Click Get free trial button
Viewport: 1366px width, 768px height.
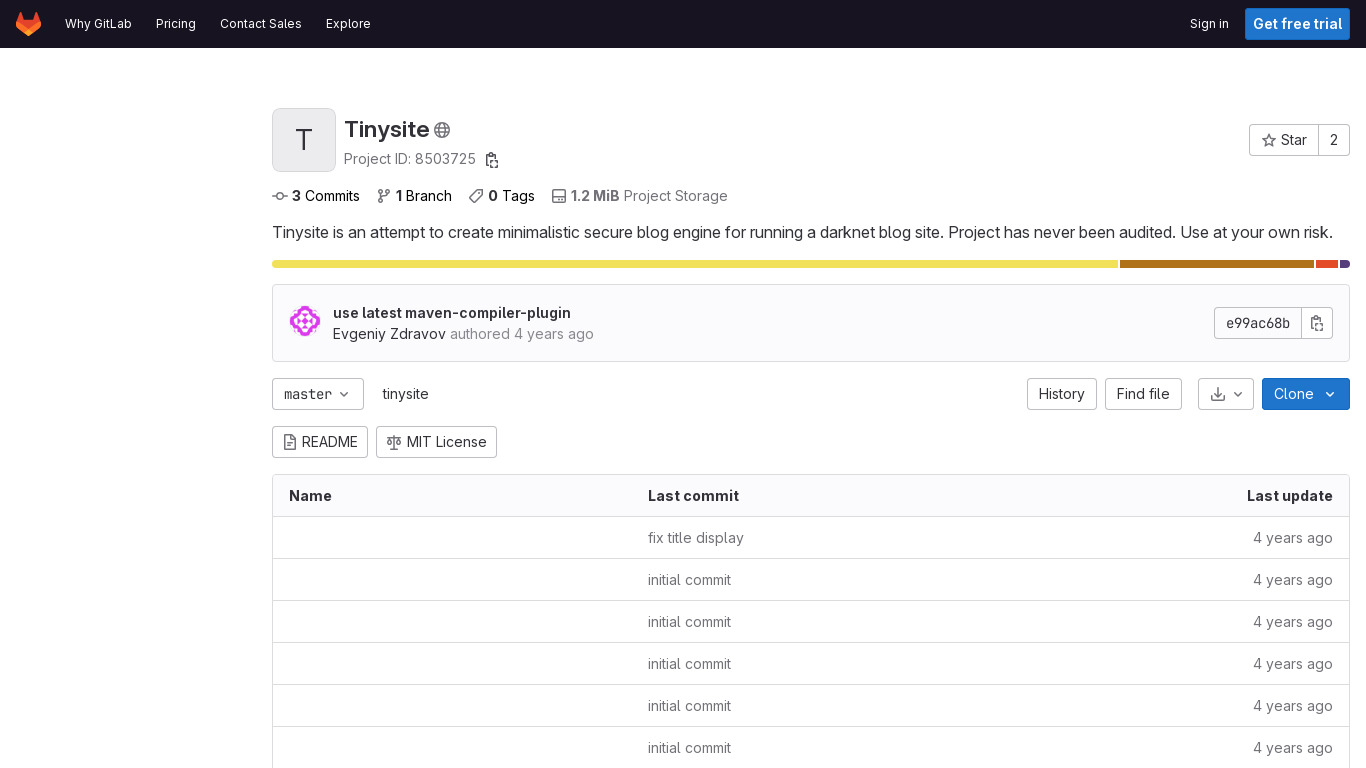(x=1297, y=24)
